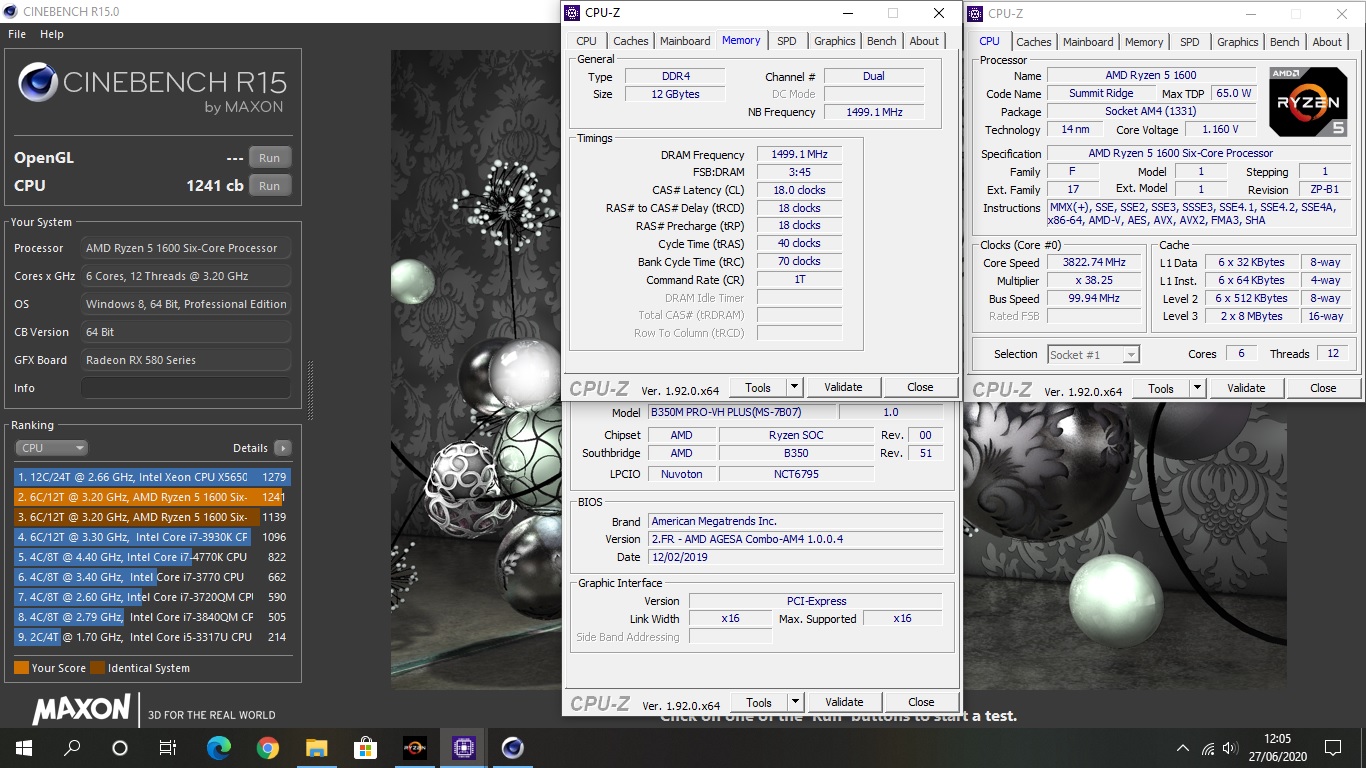
Task: Open Tools dropdown arrow in right CPU-Z window
Action: click(x=1197, y=388)
